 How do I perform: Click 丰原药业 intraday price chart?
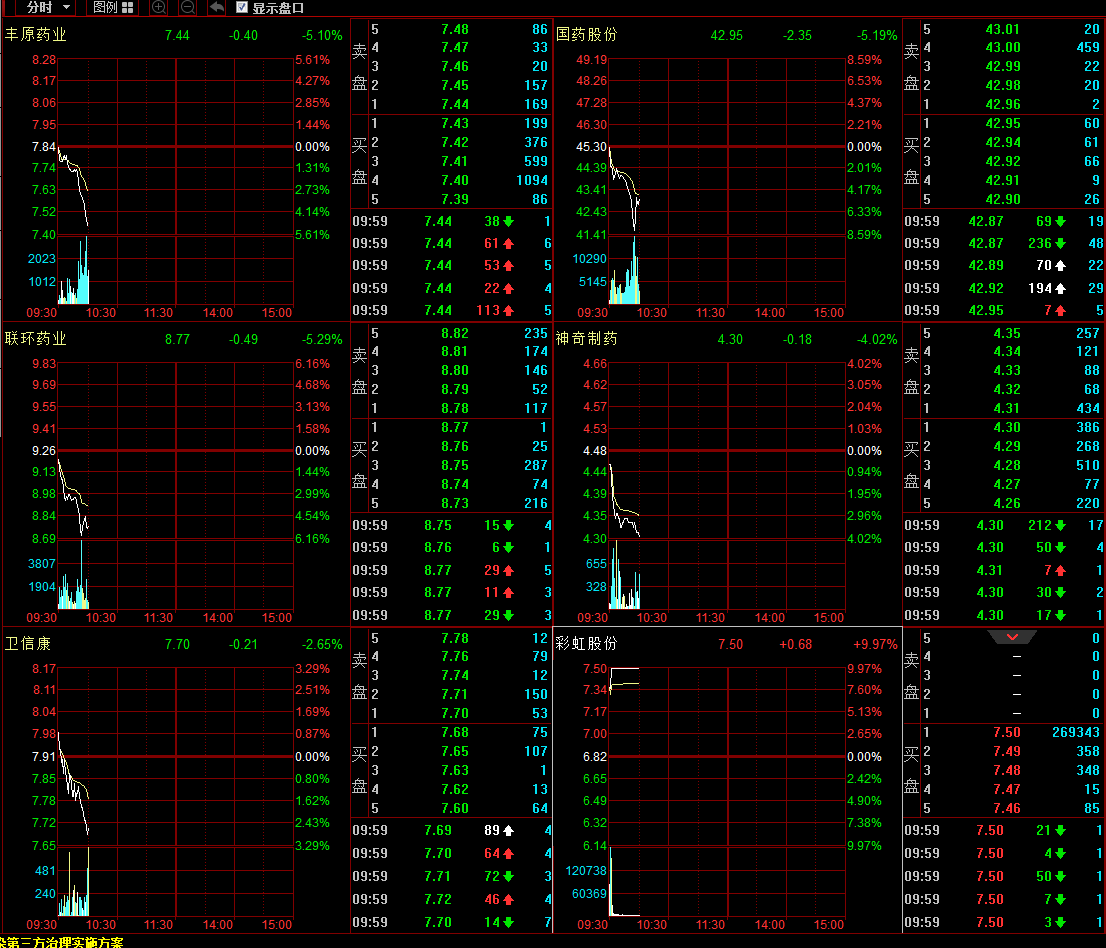pos(175,147)
